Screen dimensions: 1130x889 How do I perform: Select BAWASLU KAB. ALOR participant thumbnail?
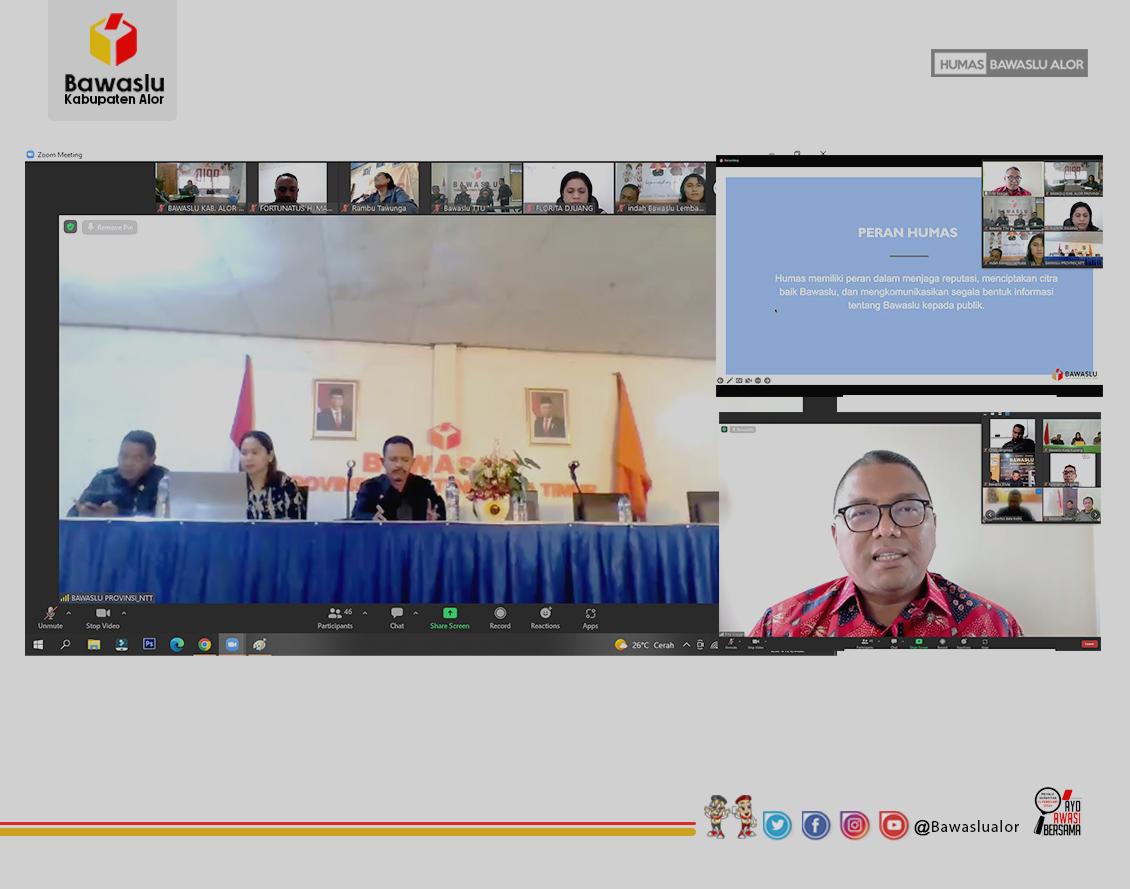[200, 187]
